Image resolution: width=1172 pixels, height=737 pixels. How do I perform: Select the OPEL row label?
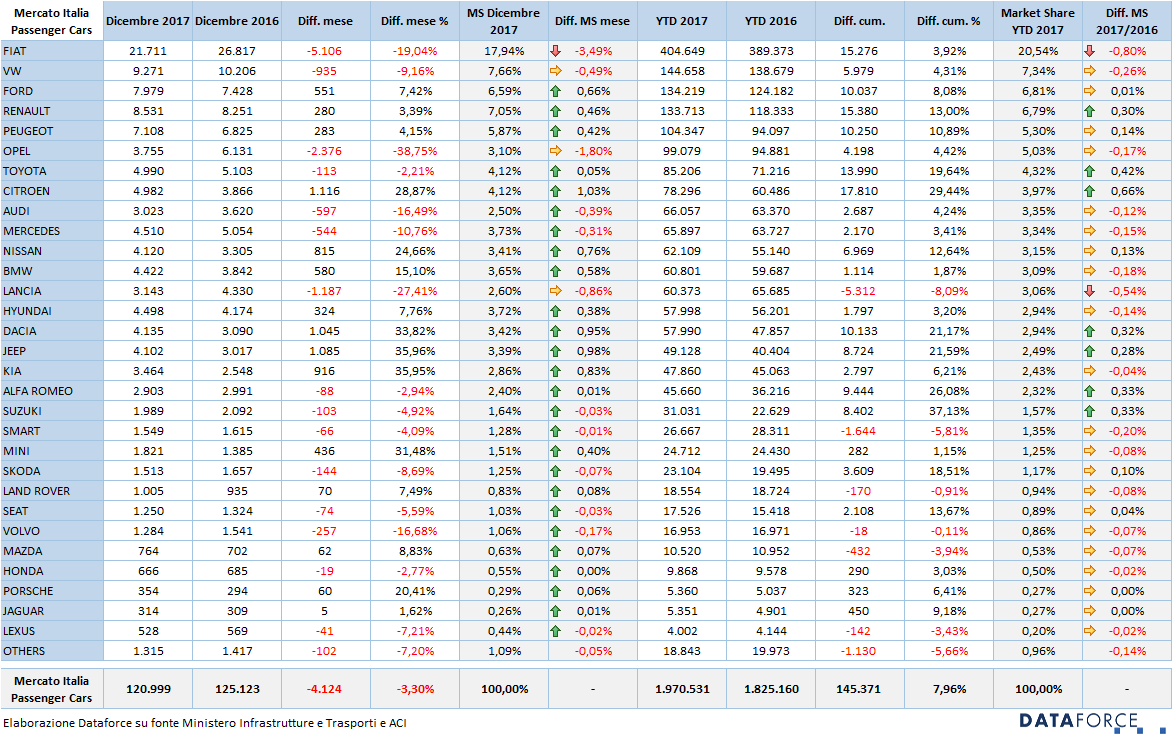(x=52, y=151)
